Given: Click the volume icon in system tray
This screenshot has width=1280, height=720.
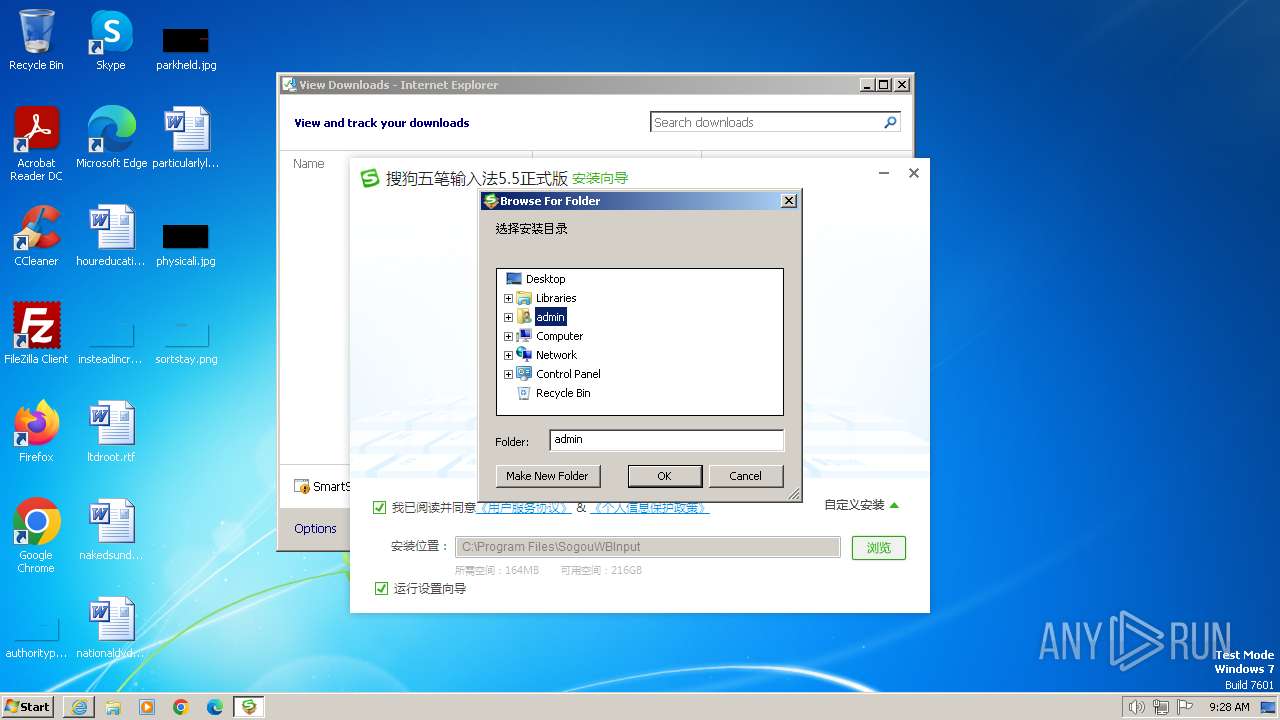Looking at the screenshot, I should [1136, 707].
